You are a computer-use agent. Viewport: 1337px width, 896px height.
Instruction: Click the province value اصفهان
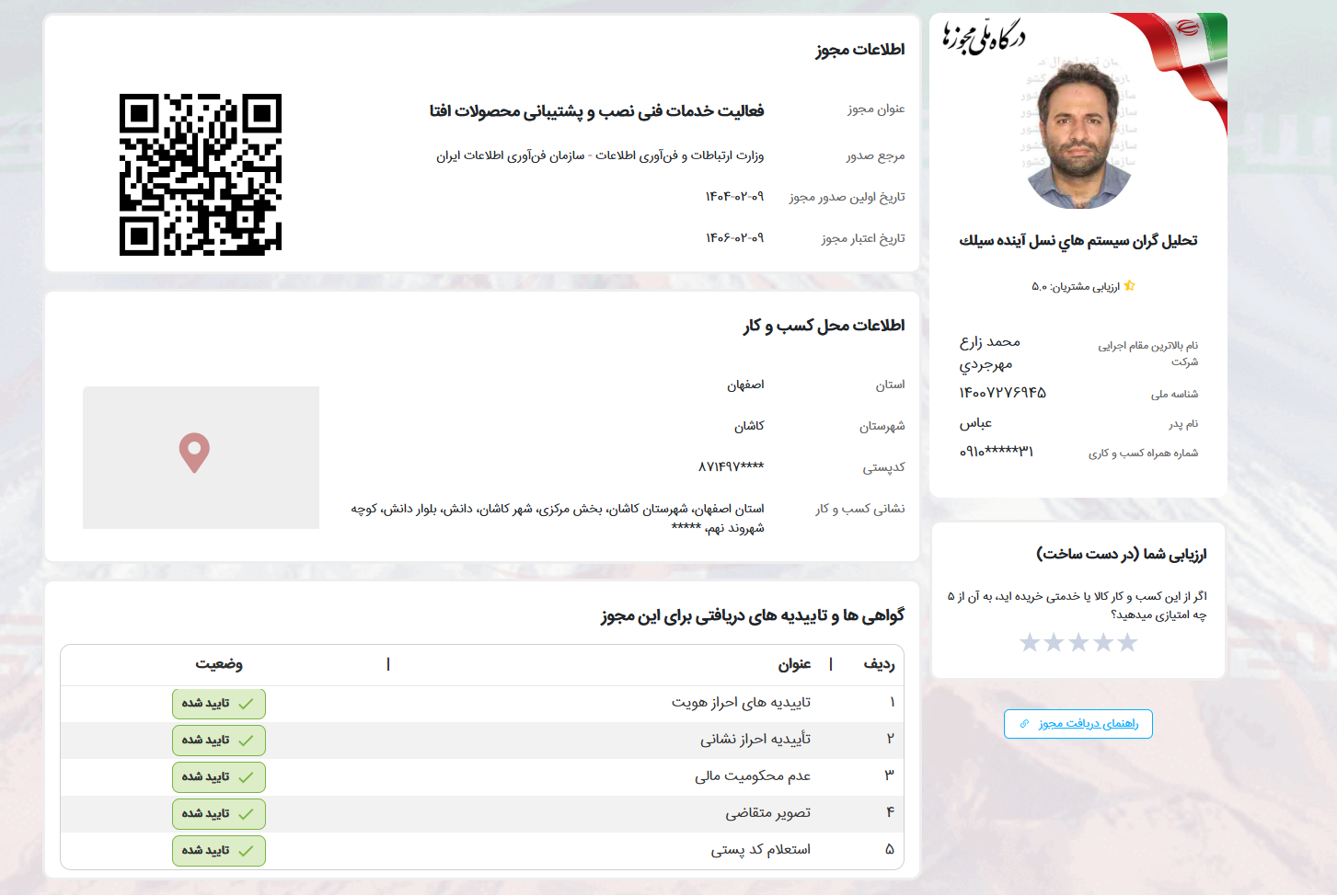(745, 385)
